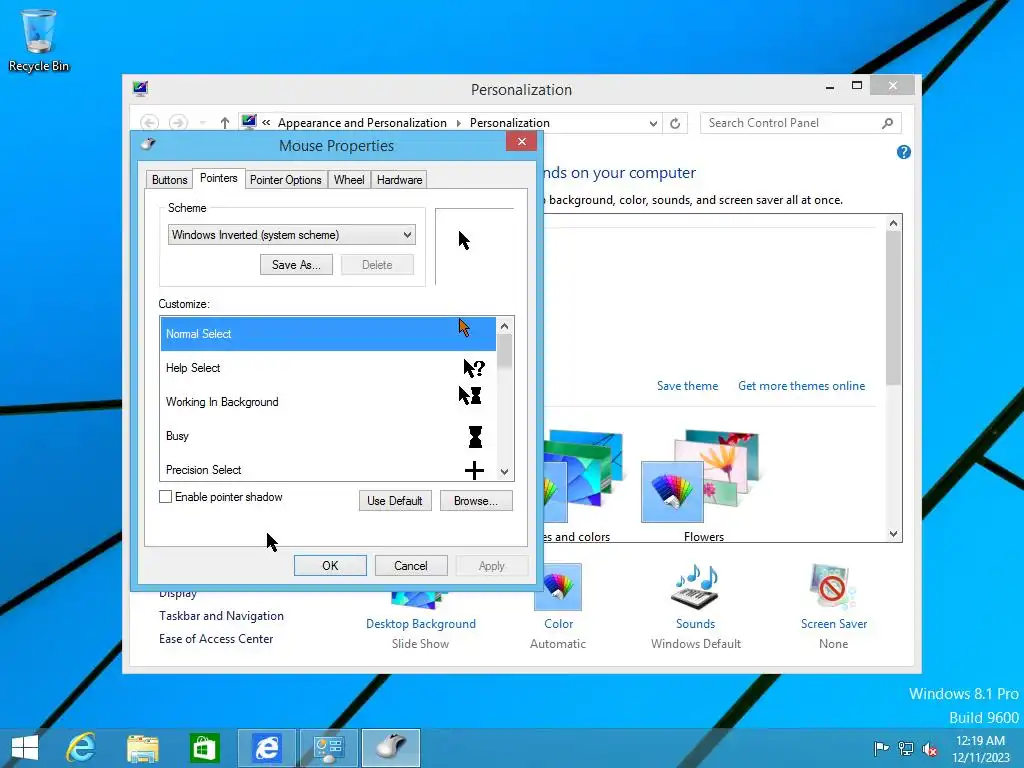This screenshot has width=1024, height=768.
Task: Select the Flowers theme thumbnail
Action: pyautogui.click(x=702, y=477)
